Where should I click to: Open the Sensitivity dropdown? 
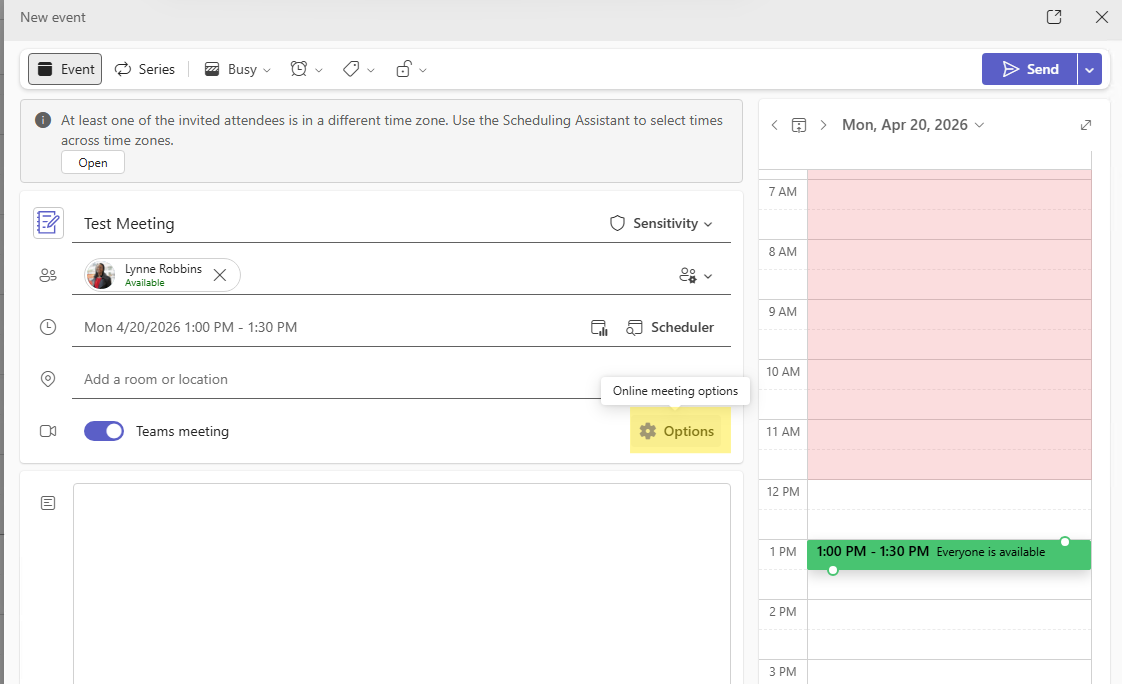662,223
